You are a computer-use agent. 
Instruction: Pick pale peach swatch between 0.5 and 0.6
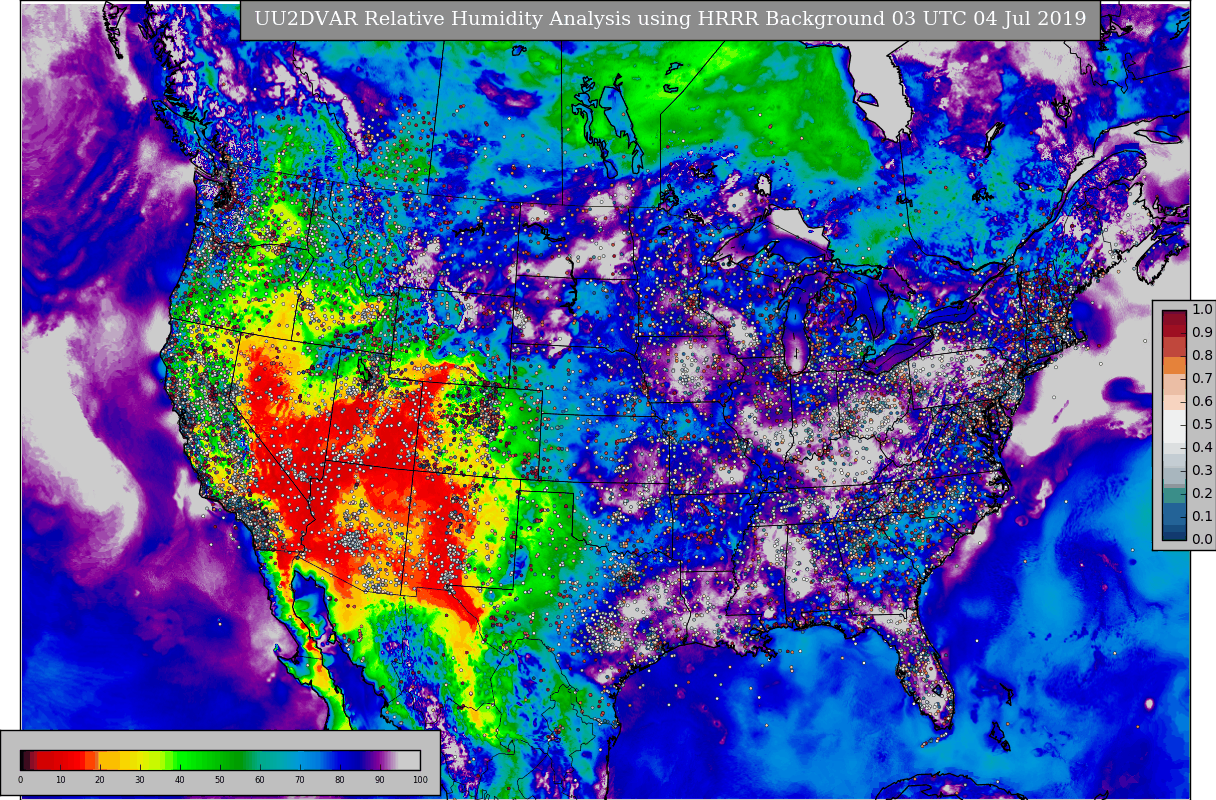point(1174,402)
